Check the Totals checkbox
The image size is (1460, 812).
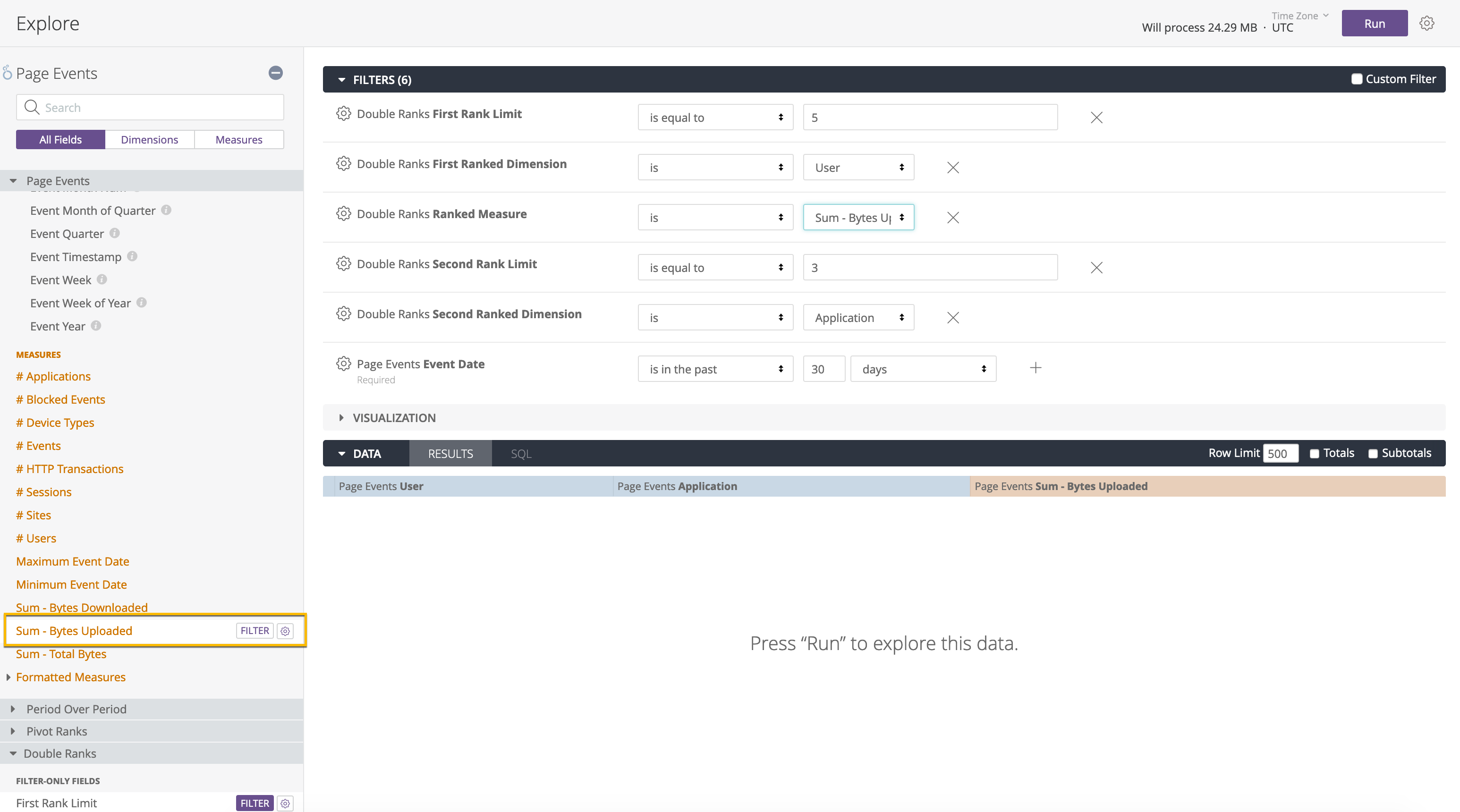coord(1315,453)
